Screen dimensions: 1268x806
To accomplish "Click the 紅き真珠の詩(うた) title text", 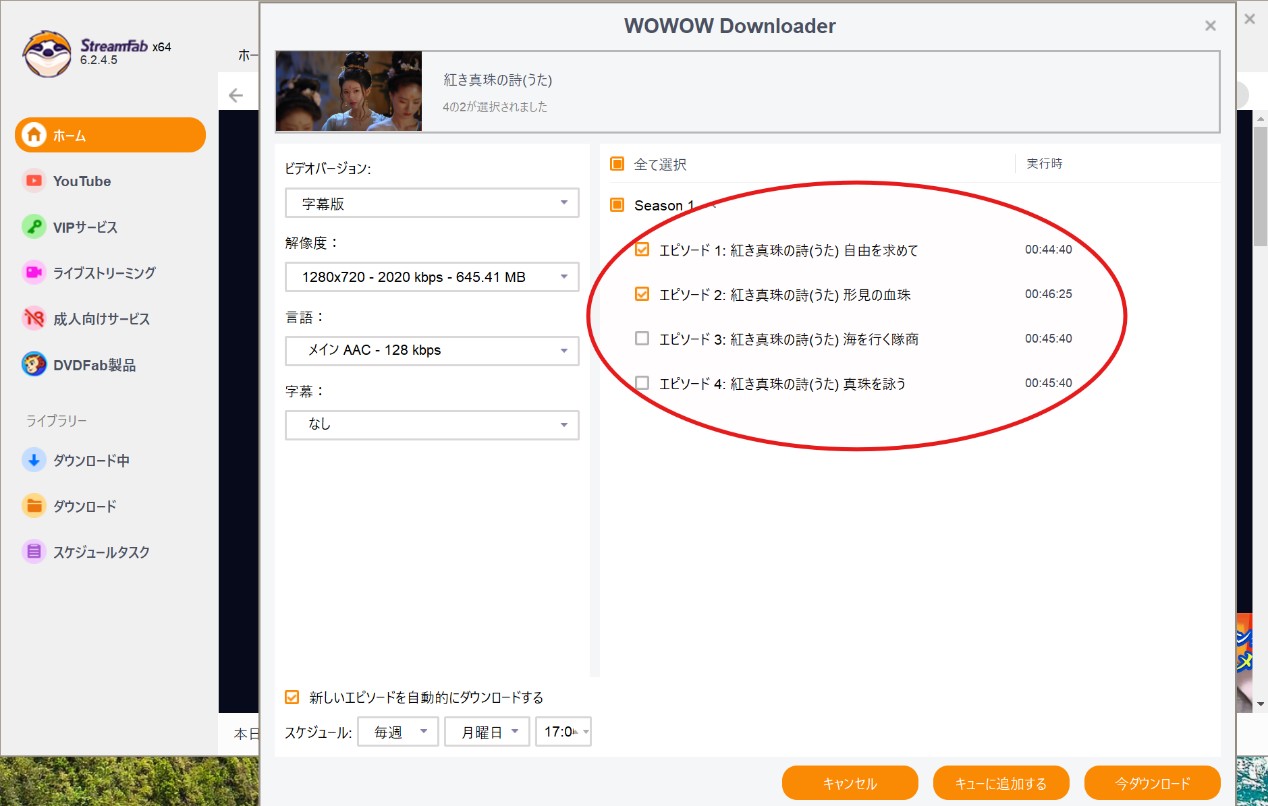I will tap(498, 80).
